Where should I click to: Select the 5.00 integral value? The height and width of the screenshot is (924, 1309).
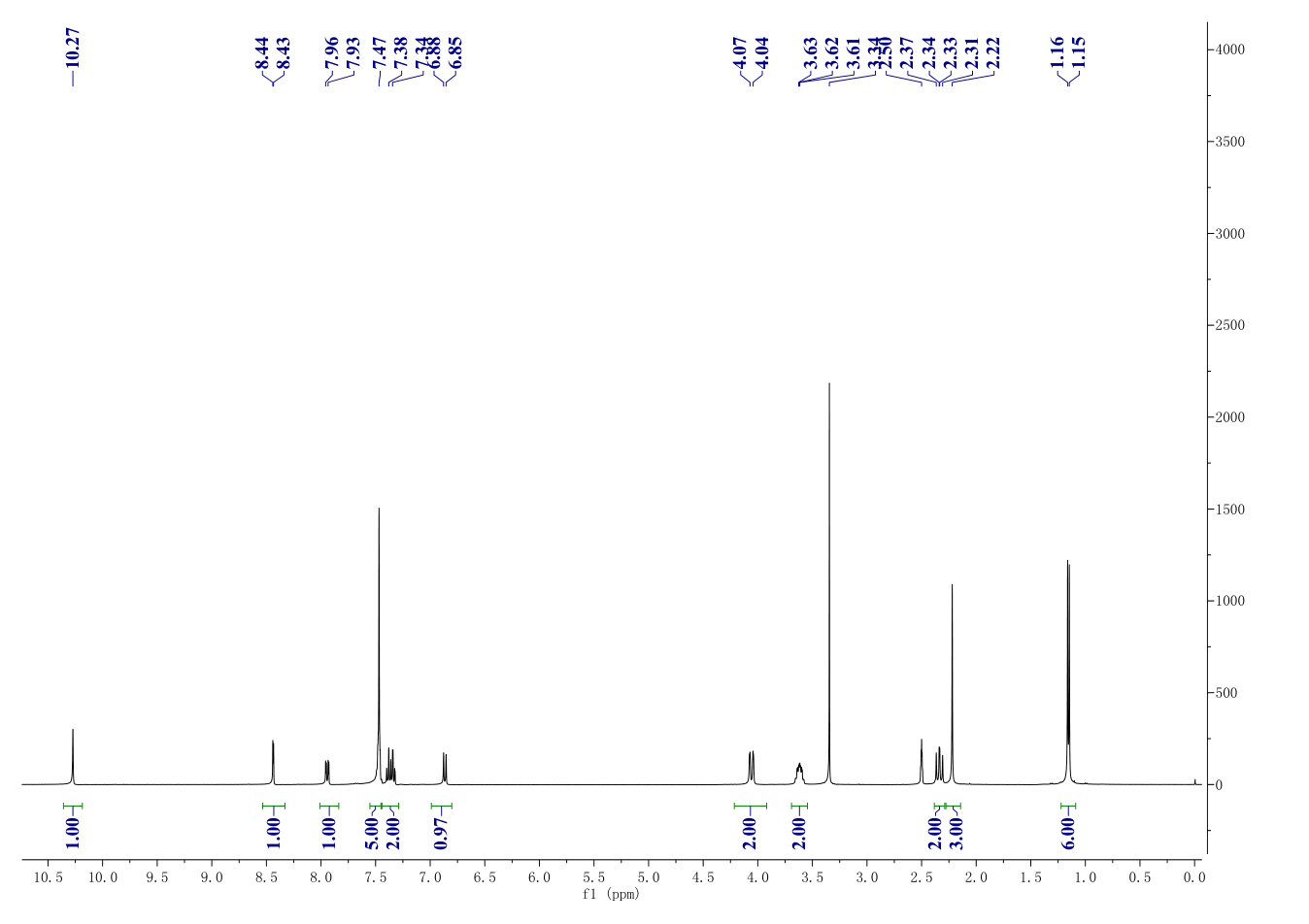click(x=372, y=834)
